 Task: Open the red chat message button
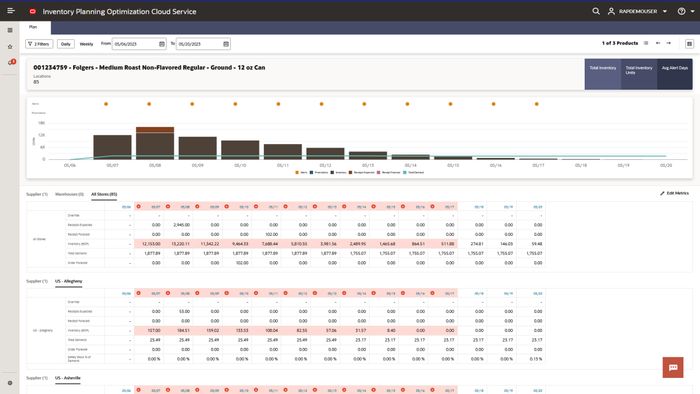tap(673, 367)
